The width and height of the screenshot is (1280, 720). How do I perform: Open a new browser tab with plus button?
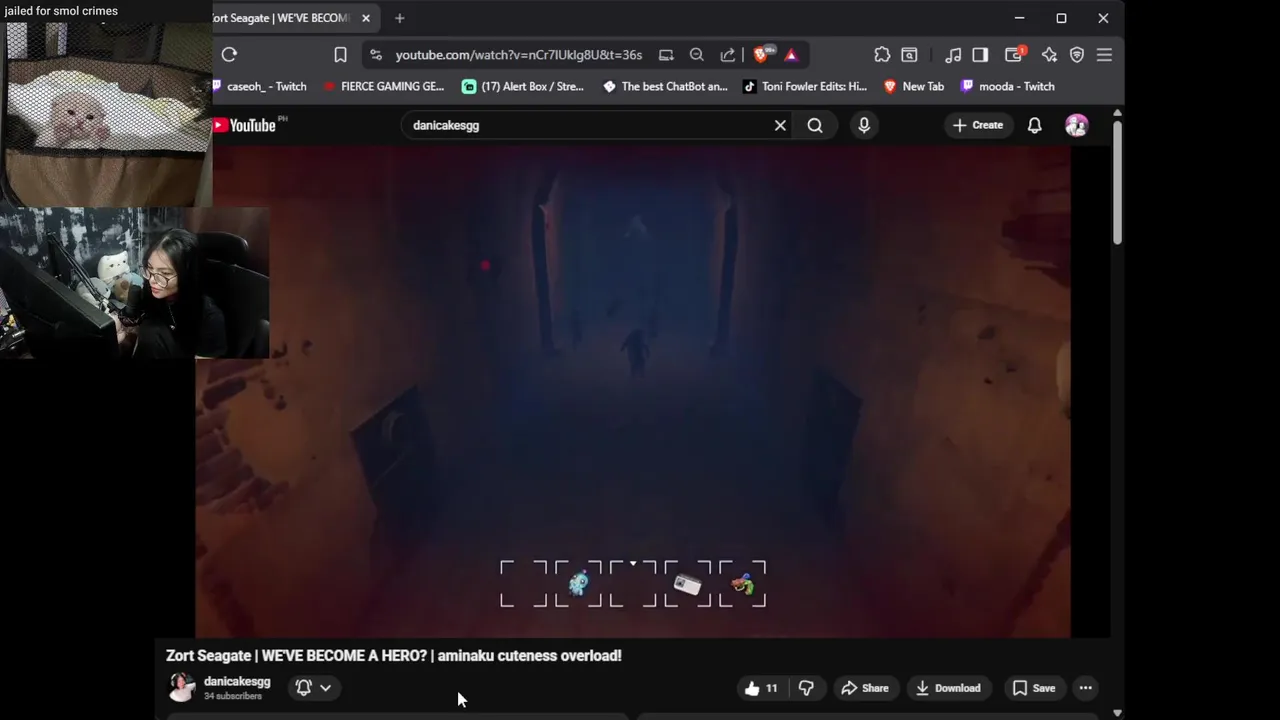pos(399,18)
